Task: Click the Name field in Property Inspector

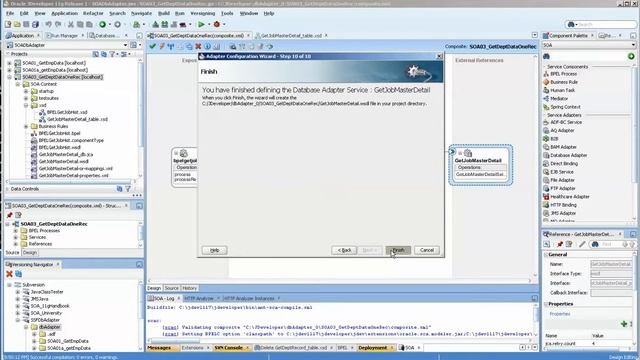Action: (611, 264)
